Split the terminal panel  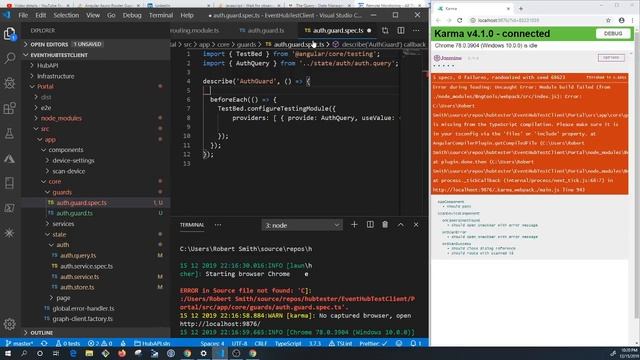pyautogui.click(x=370, y=224)
